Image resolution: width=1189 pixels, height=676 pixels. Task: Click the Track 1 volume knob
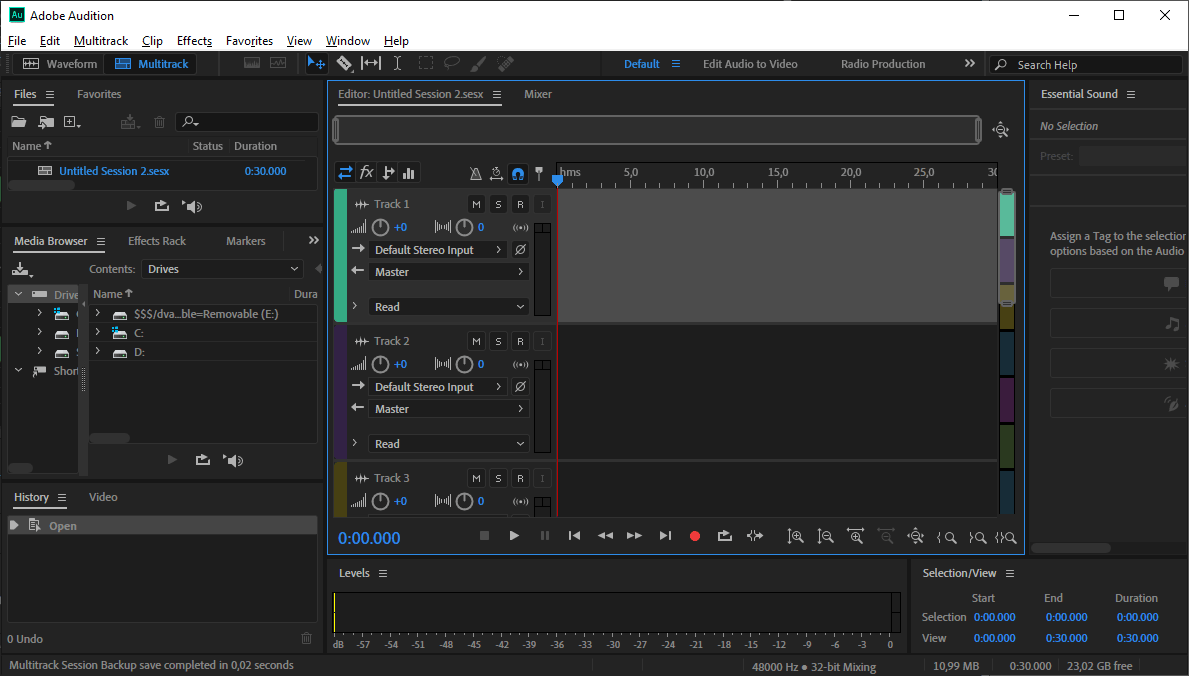click(381, 227)
